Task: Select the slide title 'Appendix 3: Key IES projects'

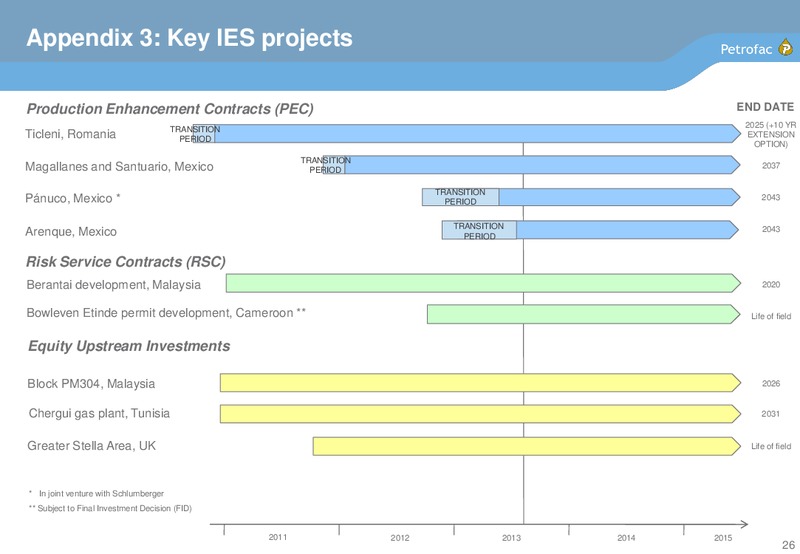Action: [x=189, y=38]
